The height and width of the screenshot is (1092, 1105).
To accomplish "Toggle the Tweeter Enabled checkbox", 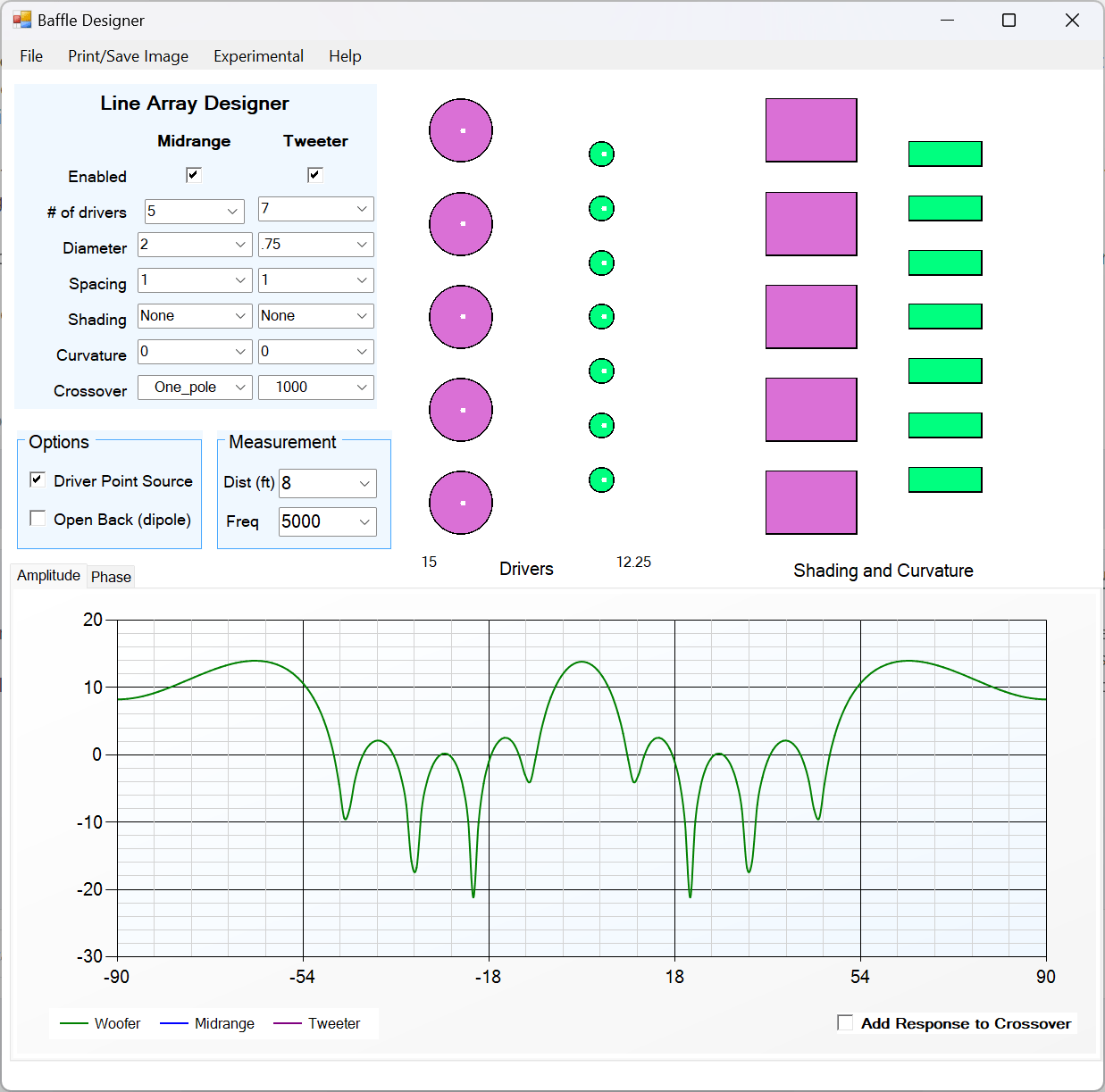I will [x=314, y=175].
